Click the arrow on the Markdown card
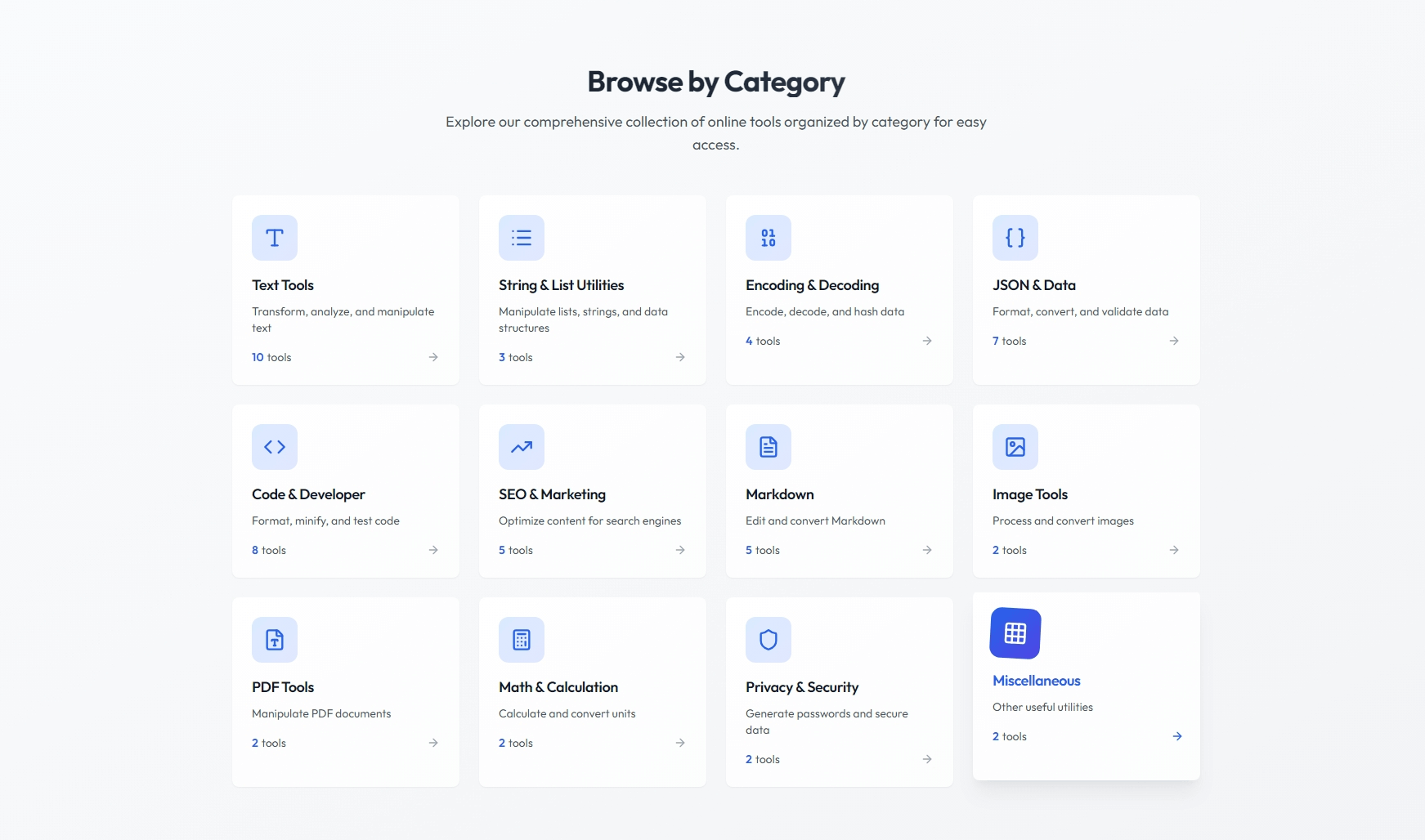Image resolution: width=1425 pixels, height=840 pixels. tap(926, 550)
